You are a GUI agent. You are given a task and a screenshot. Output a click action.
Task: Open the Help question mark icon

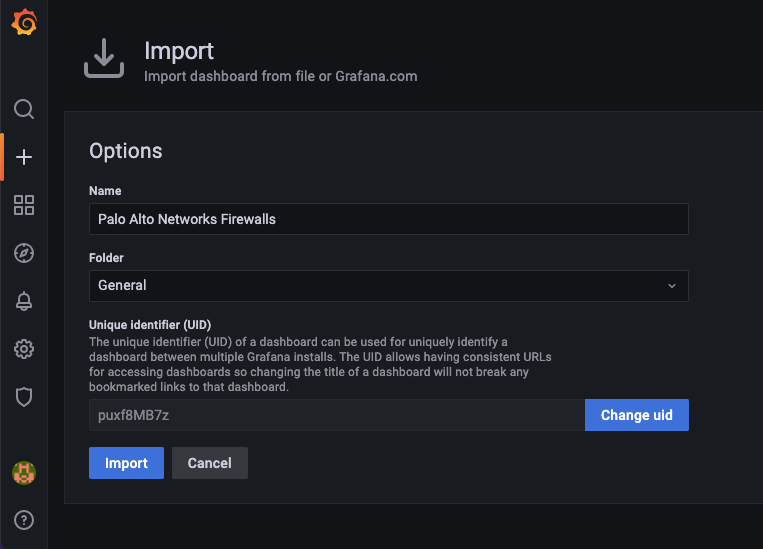click(24, 520)
